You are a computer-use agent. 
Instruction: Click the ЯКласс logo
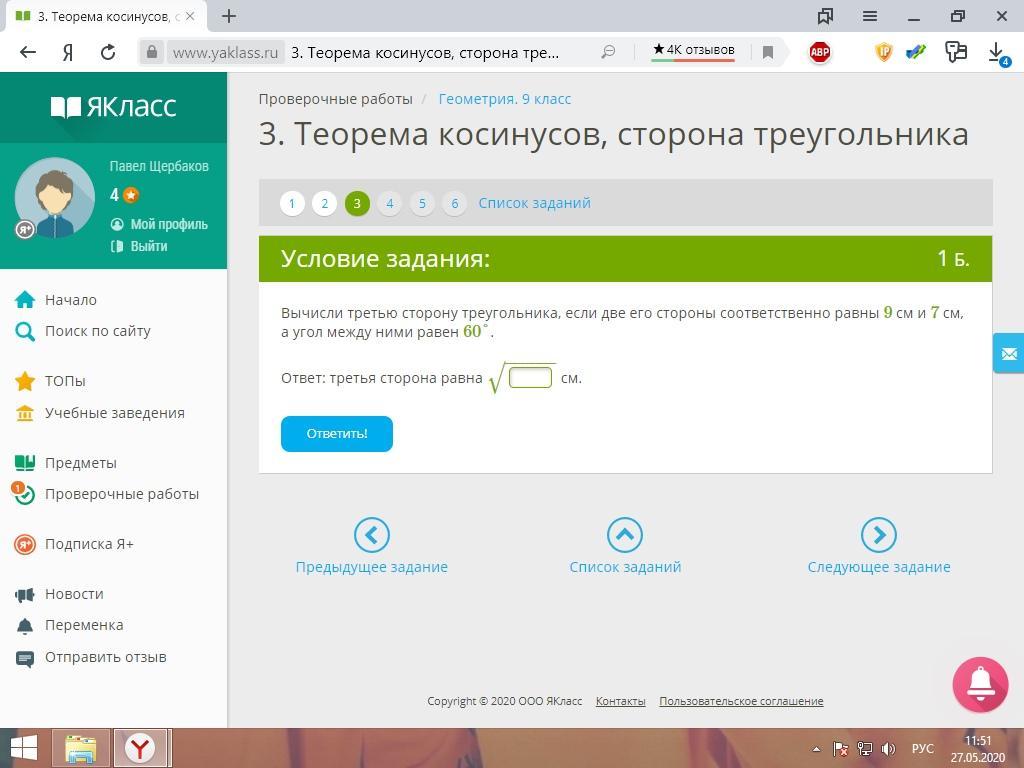pos(114,107)
